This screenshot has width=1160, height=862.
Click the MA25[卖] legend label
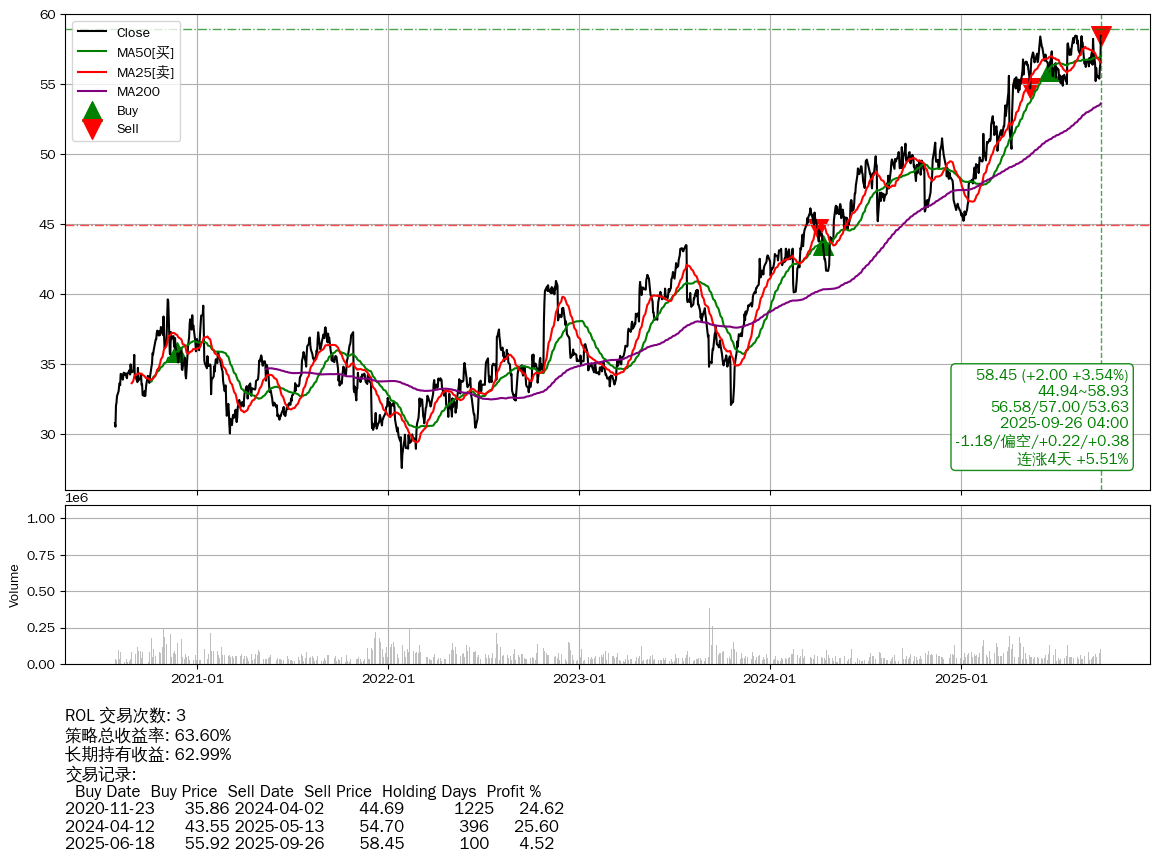click(145, 72)
